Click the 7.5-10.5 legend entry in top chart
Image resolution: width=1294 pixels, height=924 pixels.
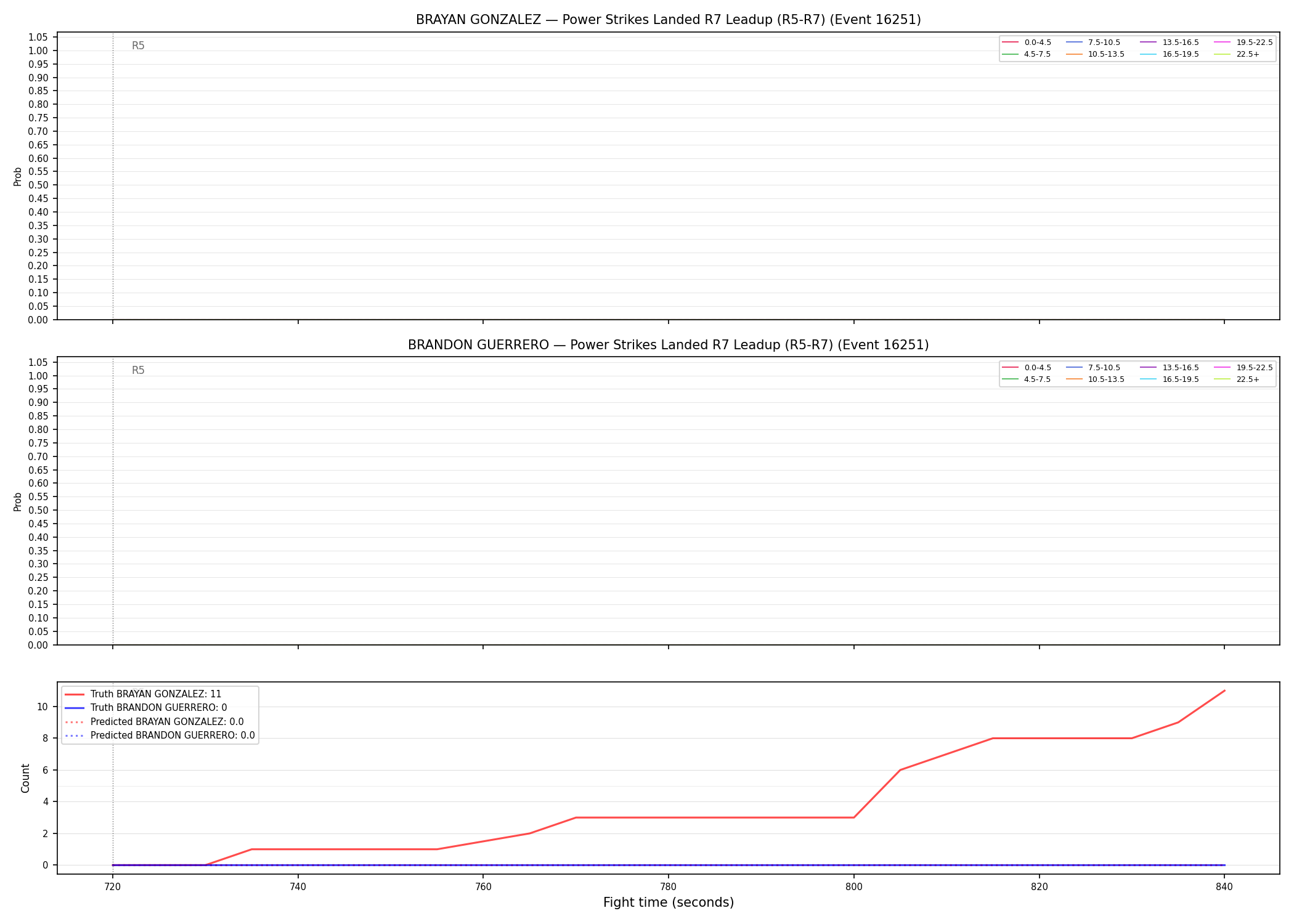pos(1094,43)
